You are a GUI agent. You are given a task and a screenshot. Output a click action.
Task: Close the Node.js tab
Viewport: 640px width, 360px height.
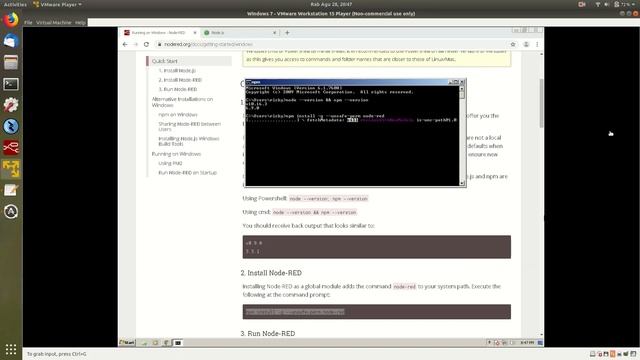pyautogui.click(x=275, y=33)
